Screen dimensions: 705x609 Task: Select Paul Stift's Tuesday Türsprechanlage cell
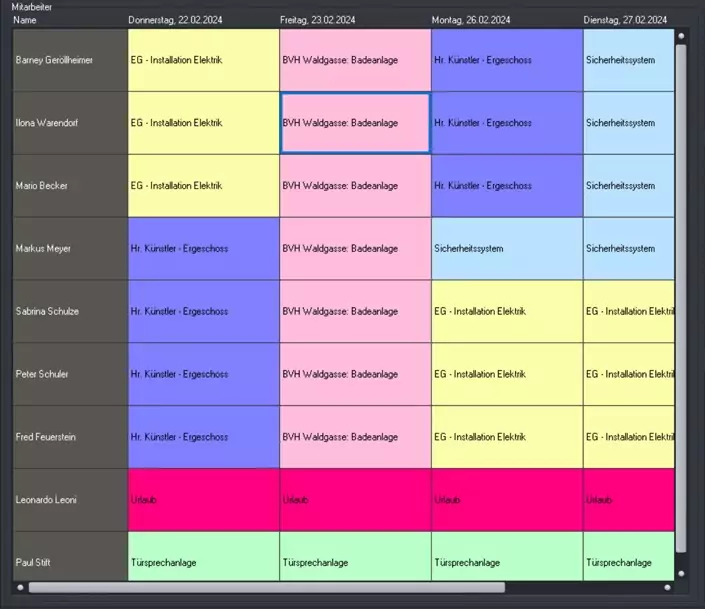click(x=629, y=556)
